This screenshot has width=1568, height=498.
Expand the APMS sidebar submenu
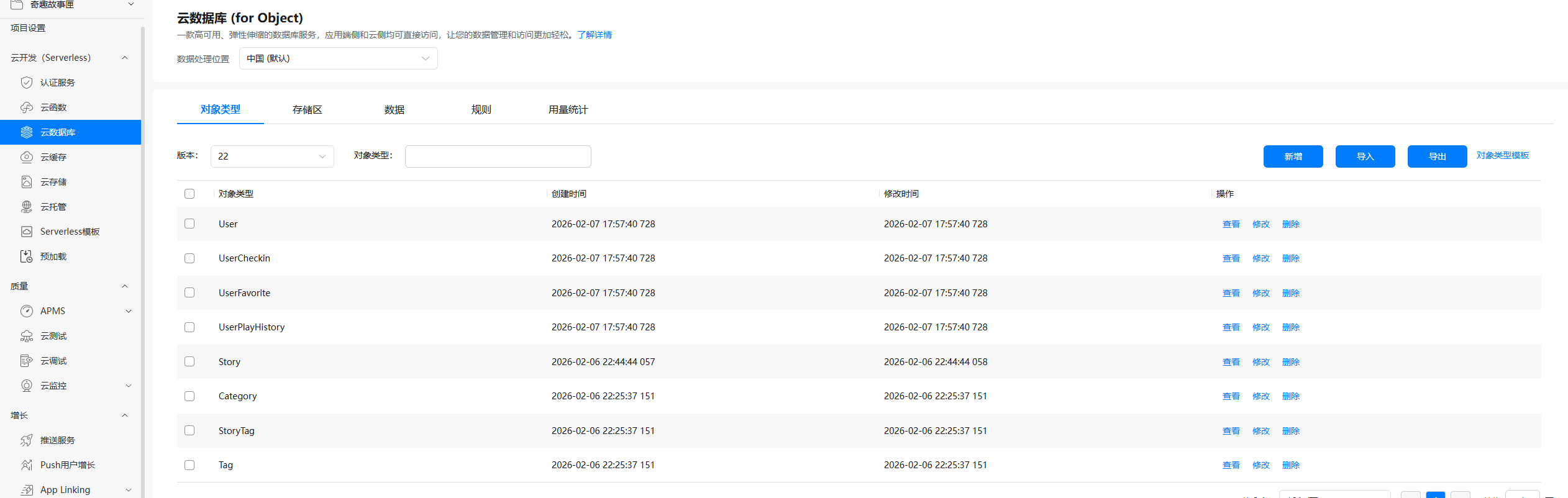tap(129, 311)
